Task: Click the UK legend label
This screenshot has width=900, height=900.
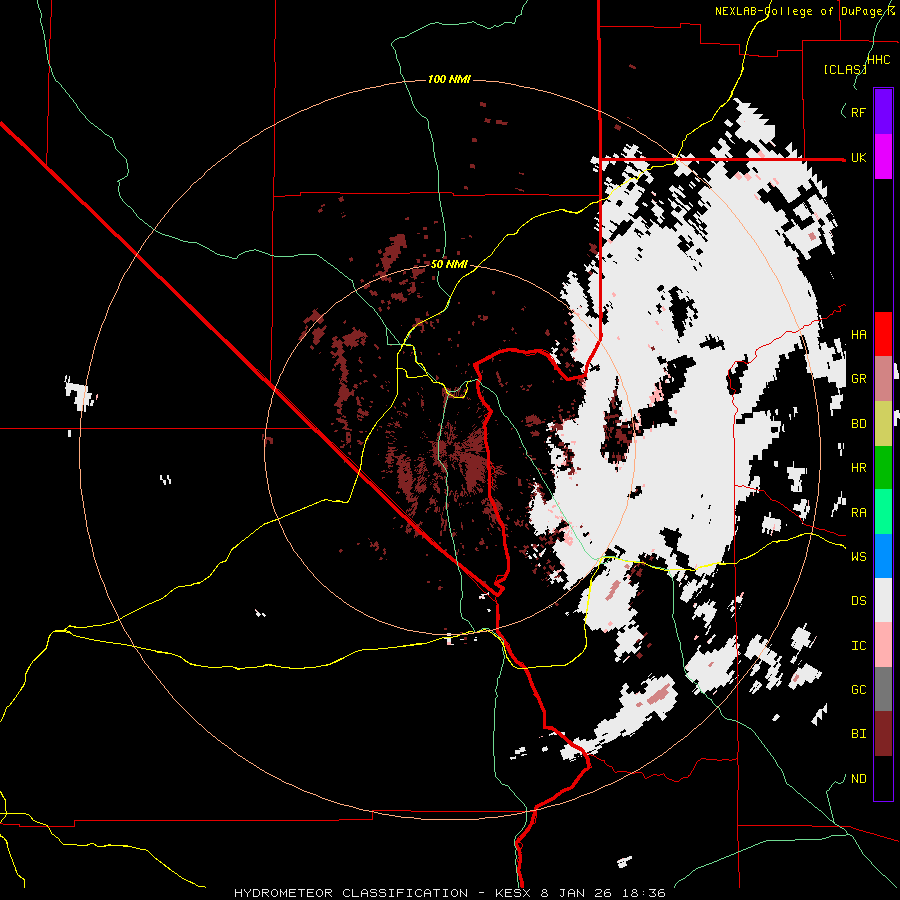Action: pyautogui.click(x=858, y=157)
